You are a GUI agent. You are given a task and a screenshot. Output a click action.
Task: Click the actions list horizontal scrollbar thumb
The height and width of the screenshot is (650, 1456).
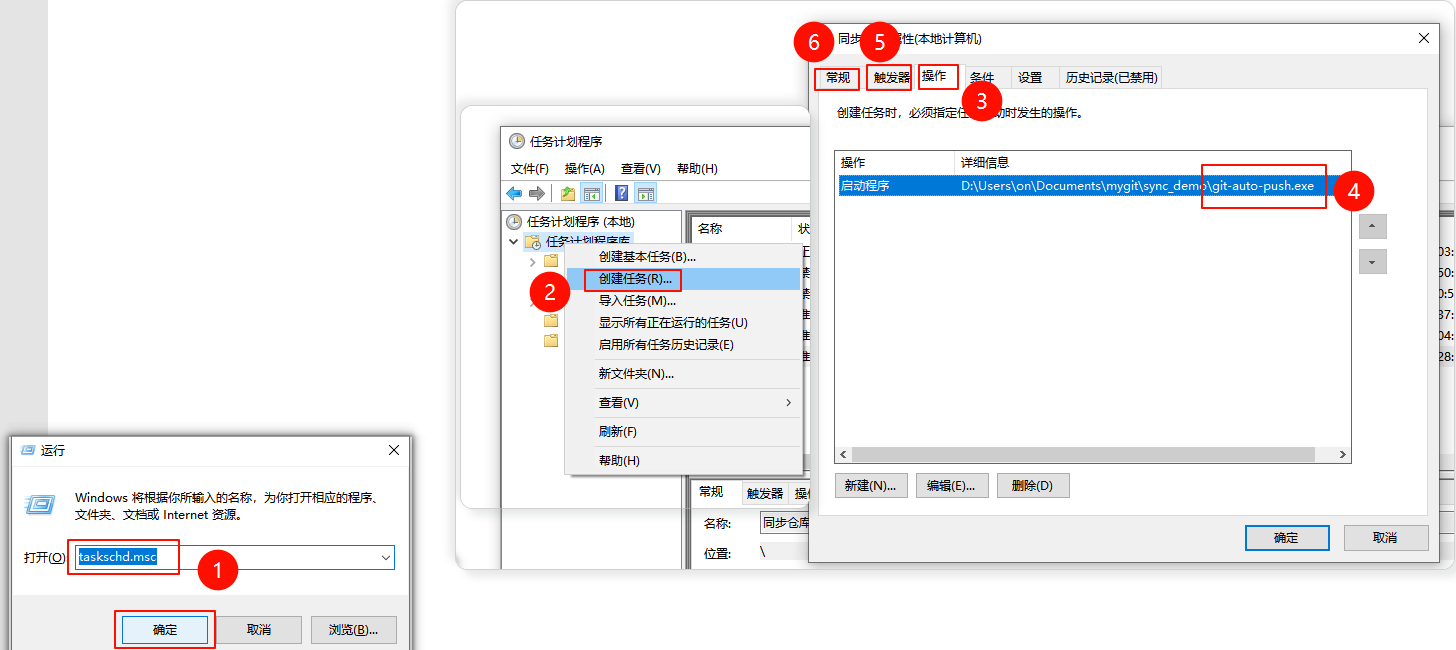[1083, 454]
